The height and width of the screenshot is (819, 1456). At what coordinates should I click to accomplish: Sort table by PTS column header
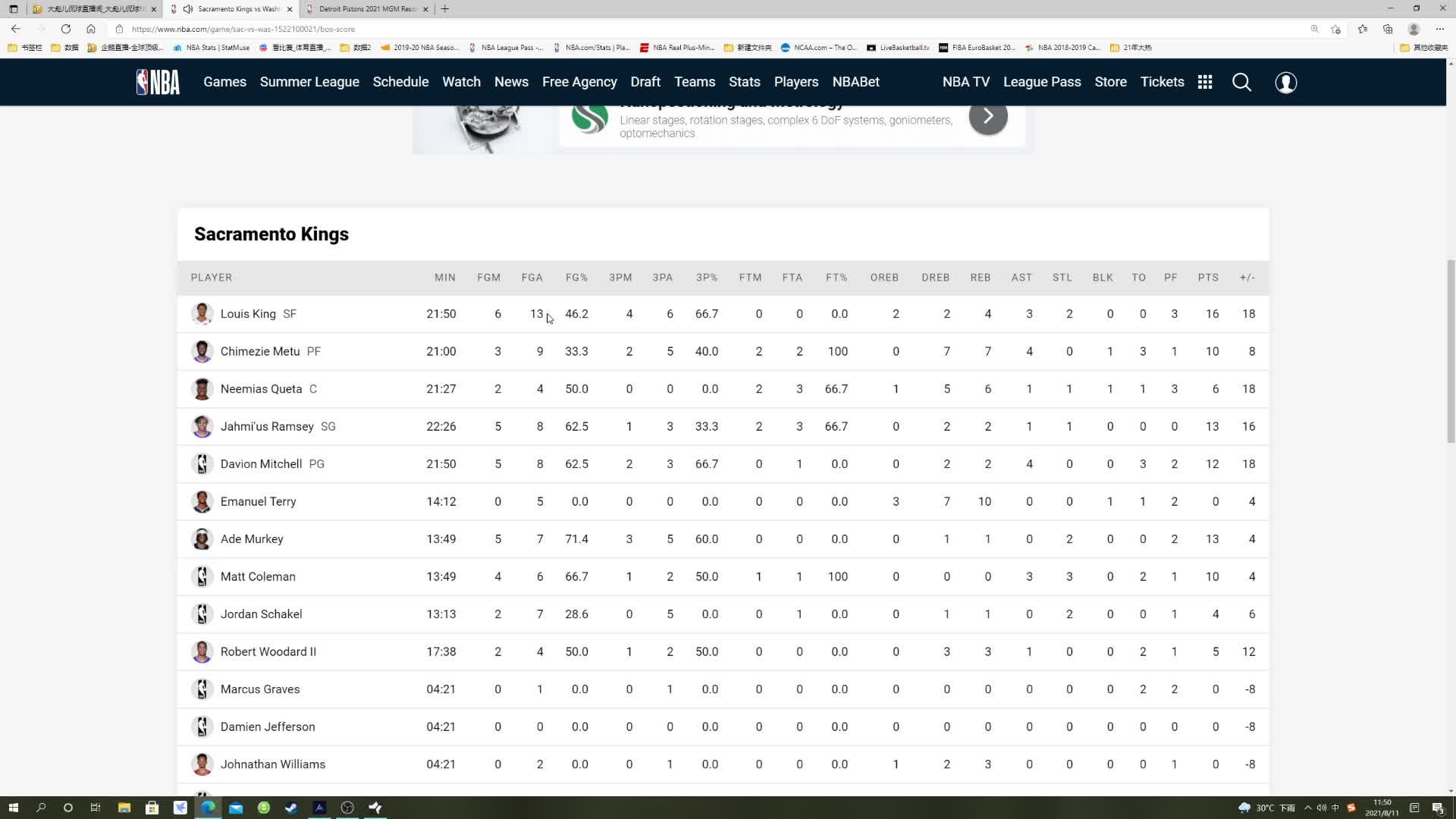tap(1207, 278)
